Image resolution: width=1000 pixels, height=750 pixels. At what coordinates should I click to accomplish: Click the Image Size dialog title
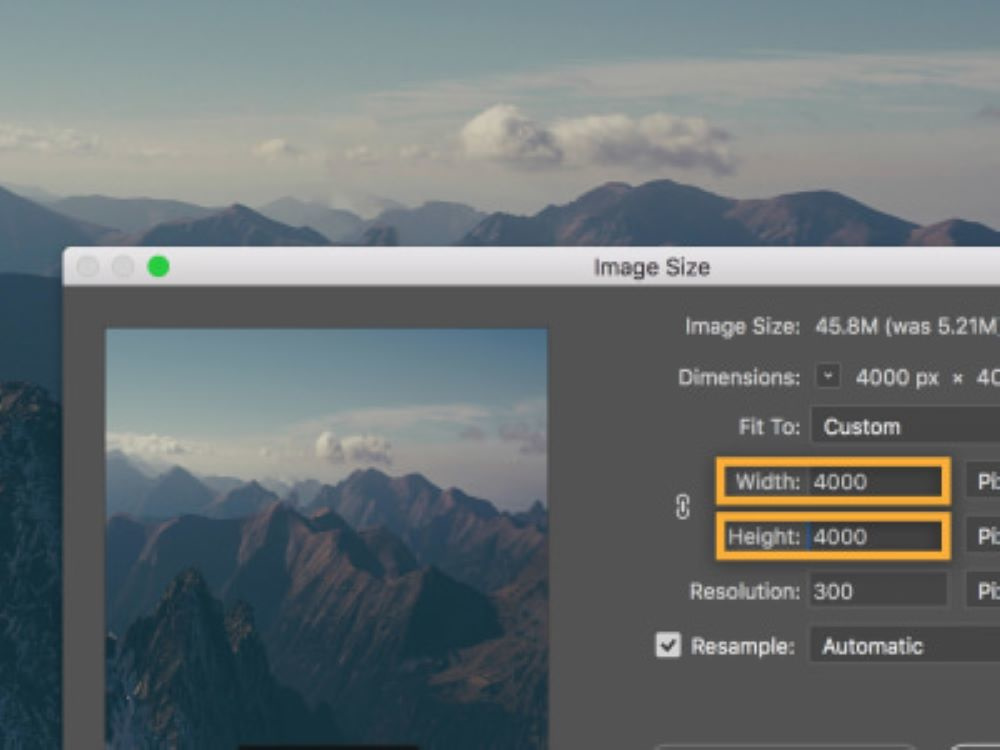[x=651, y=267]
